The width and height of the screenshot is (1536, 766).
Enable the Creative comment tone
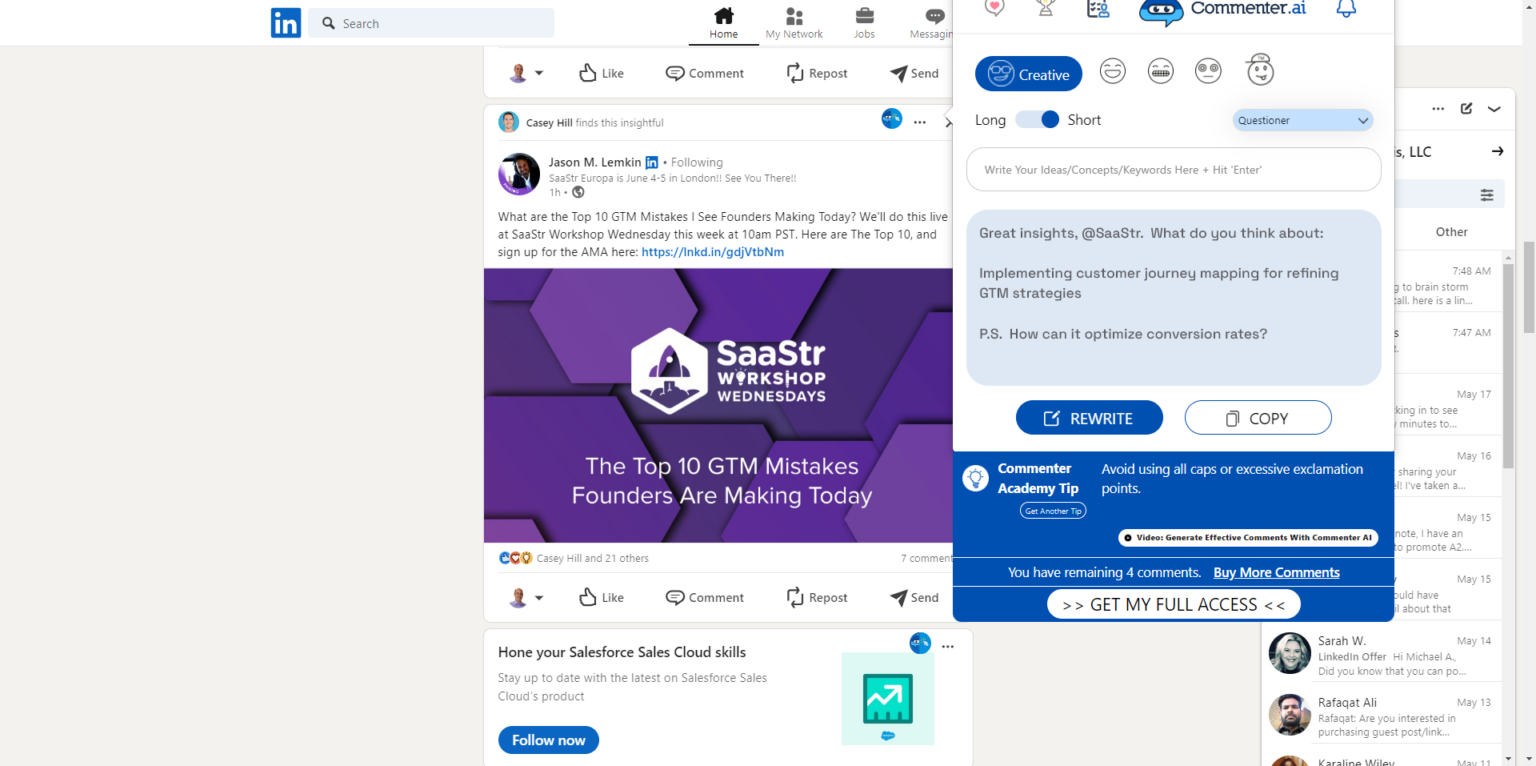pyautogui.click(x=1028, y=73)
